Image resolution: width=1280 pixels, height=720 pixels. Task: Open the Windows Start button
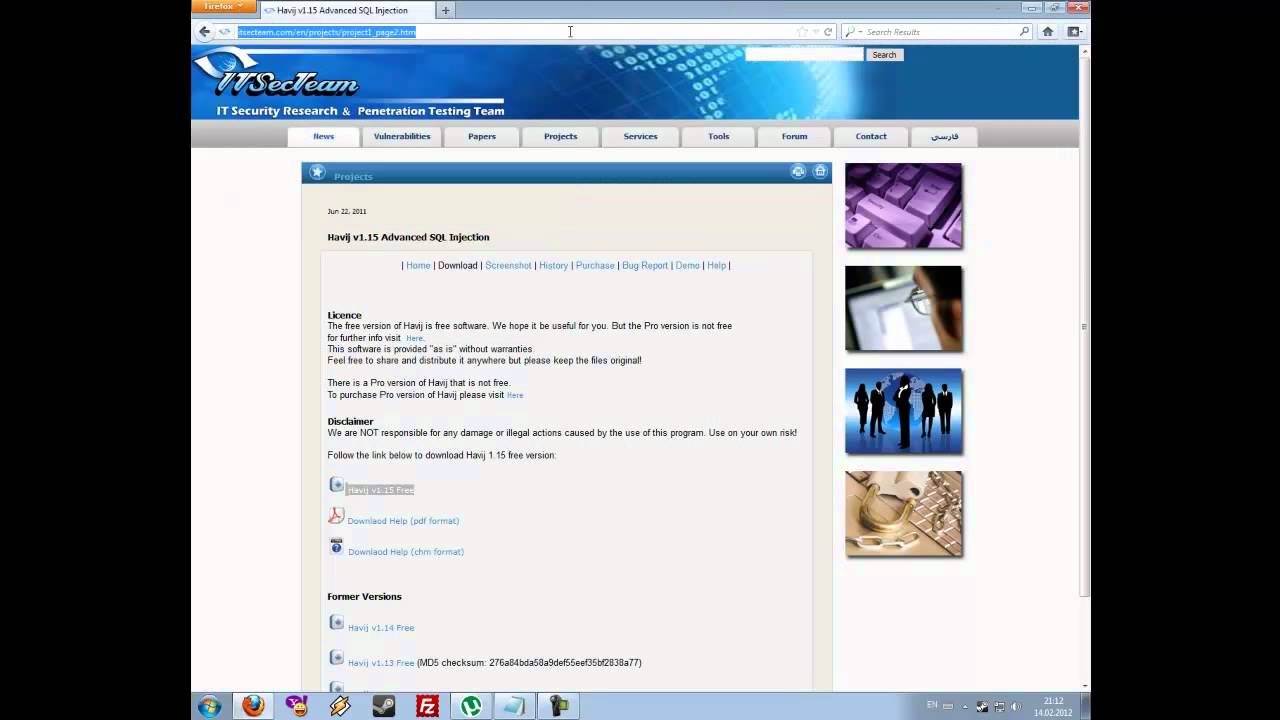(209, 706)
